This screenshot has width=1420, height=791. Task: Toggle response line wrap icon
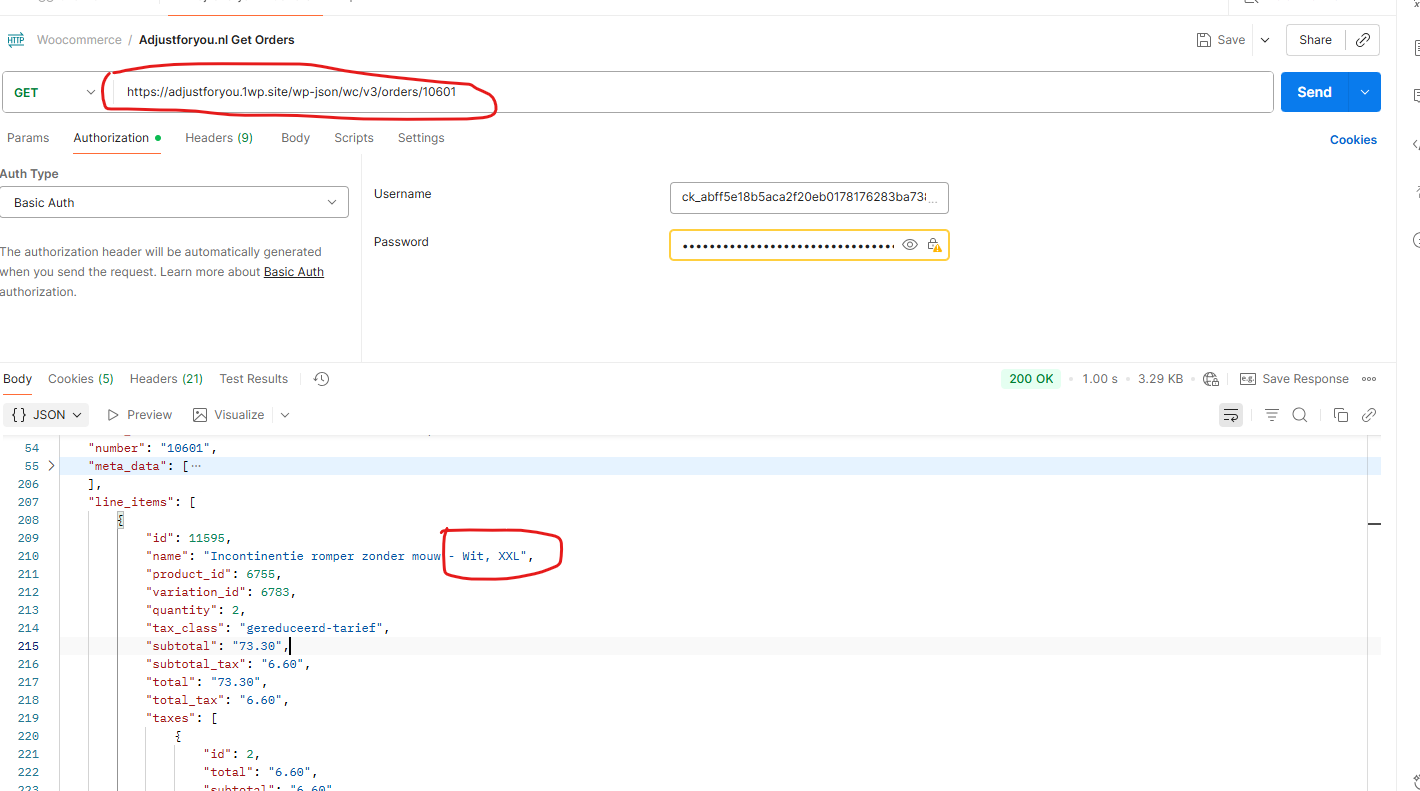[x=1231, y=415]
